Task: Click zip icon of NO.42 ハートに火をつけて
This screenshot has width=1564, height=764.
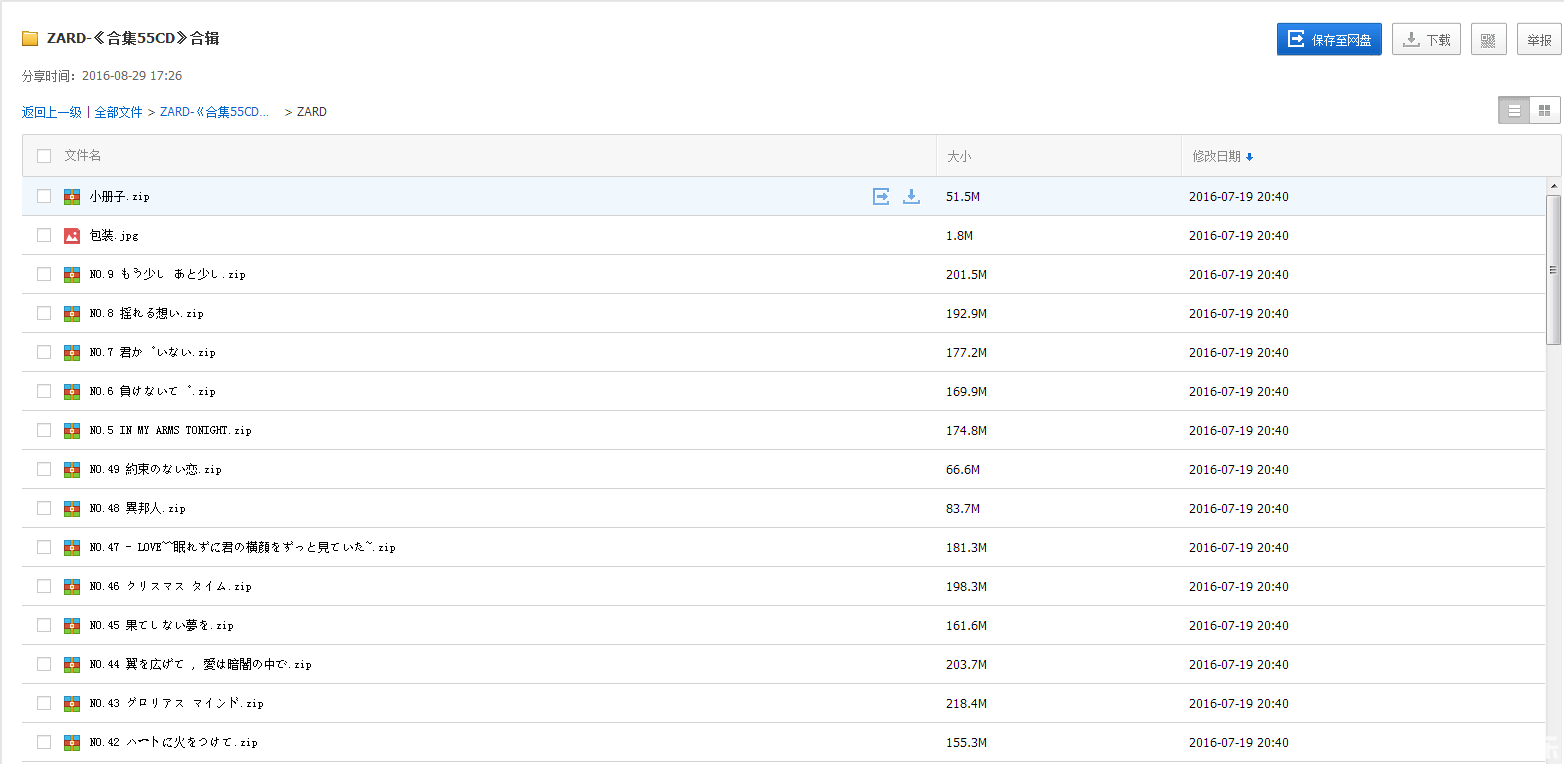Action: click(x=72, y=743)
